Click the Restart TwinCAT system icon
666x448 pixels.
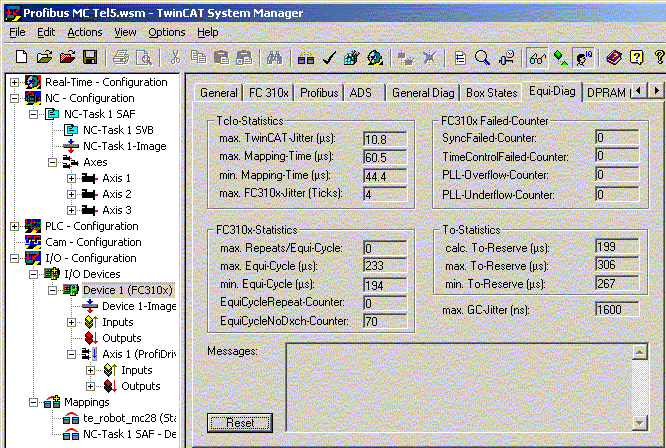[375, 57]
